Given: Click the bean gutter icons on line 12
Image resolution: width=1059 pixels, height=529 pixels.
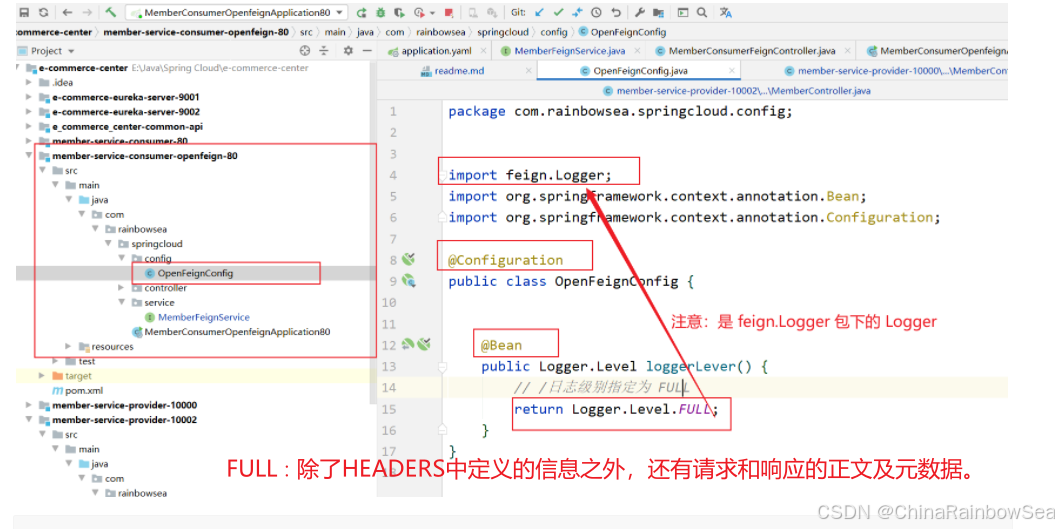Looking at the screenshot, I should click(x=416, y=345).
